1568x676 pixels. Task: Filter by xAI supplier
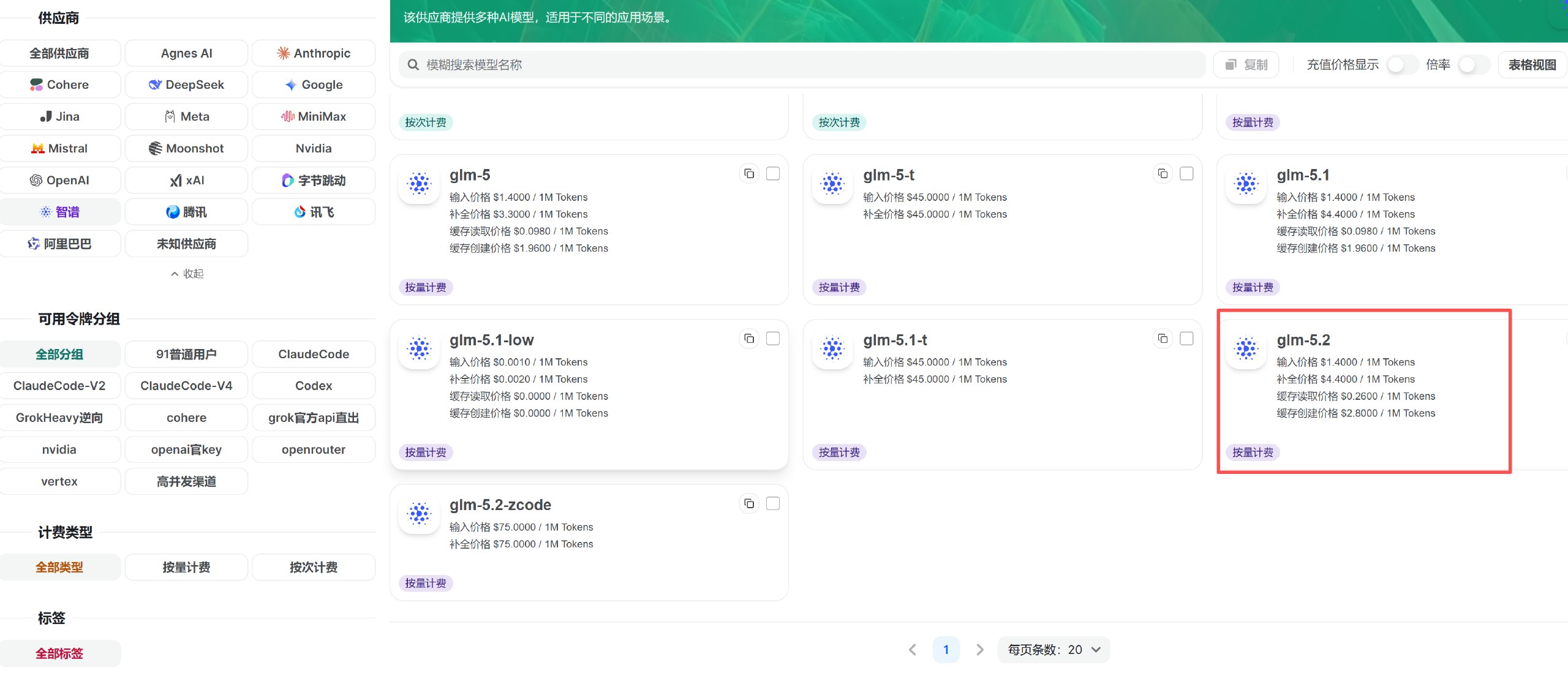pyautogui.click(x=186, y=180)
